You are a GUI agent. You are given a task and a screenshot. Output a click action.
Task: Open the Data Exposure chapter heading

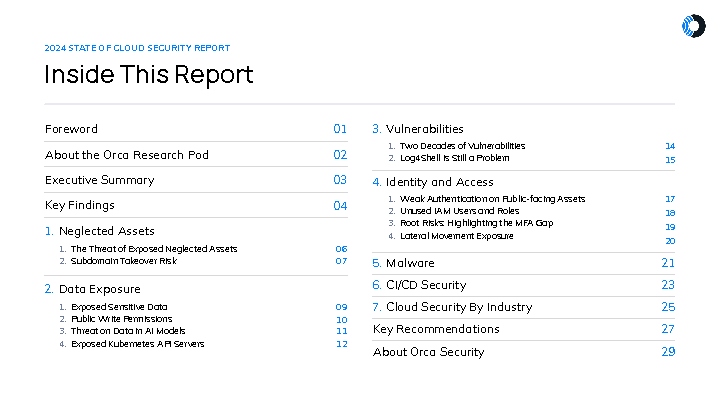click(92, 289)
